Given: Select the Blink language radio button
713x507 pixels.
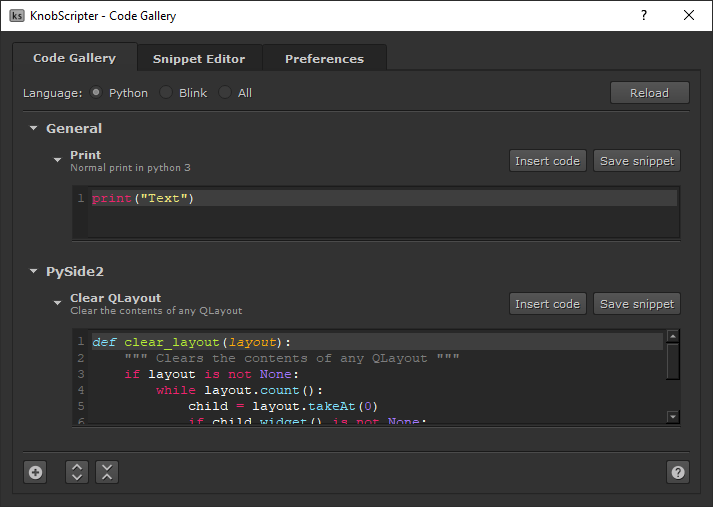Looking at the screenshot, I should [166, 93].
